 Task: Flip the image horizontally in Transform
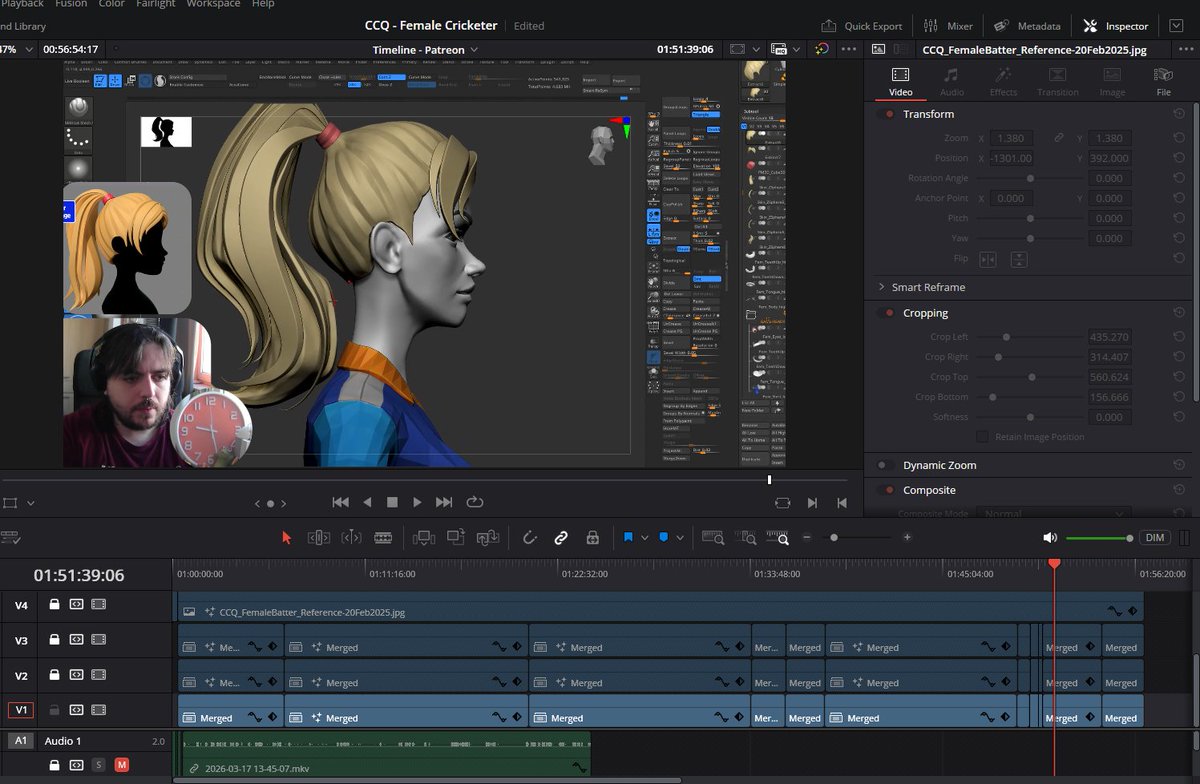pos(988,260)
